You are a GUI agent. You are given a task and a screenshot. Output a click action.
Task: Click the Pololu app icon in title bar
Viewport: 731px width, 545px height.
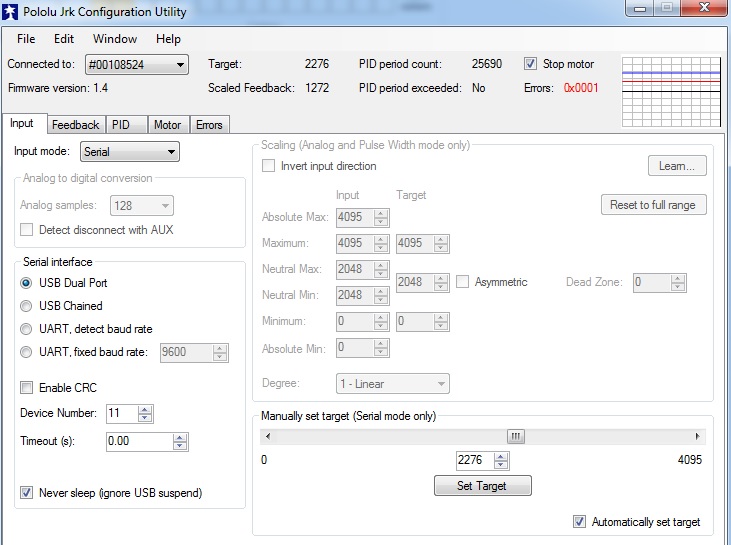click(10, 12)
